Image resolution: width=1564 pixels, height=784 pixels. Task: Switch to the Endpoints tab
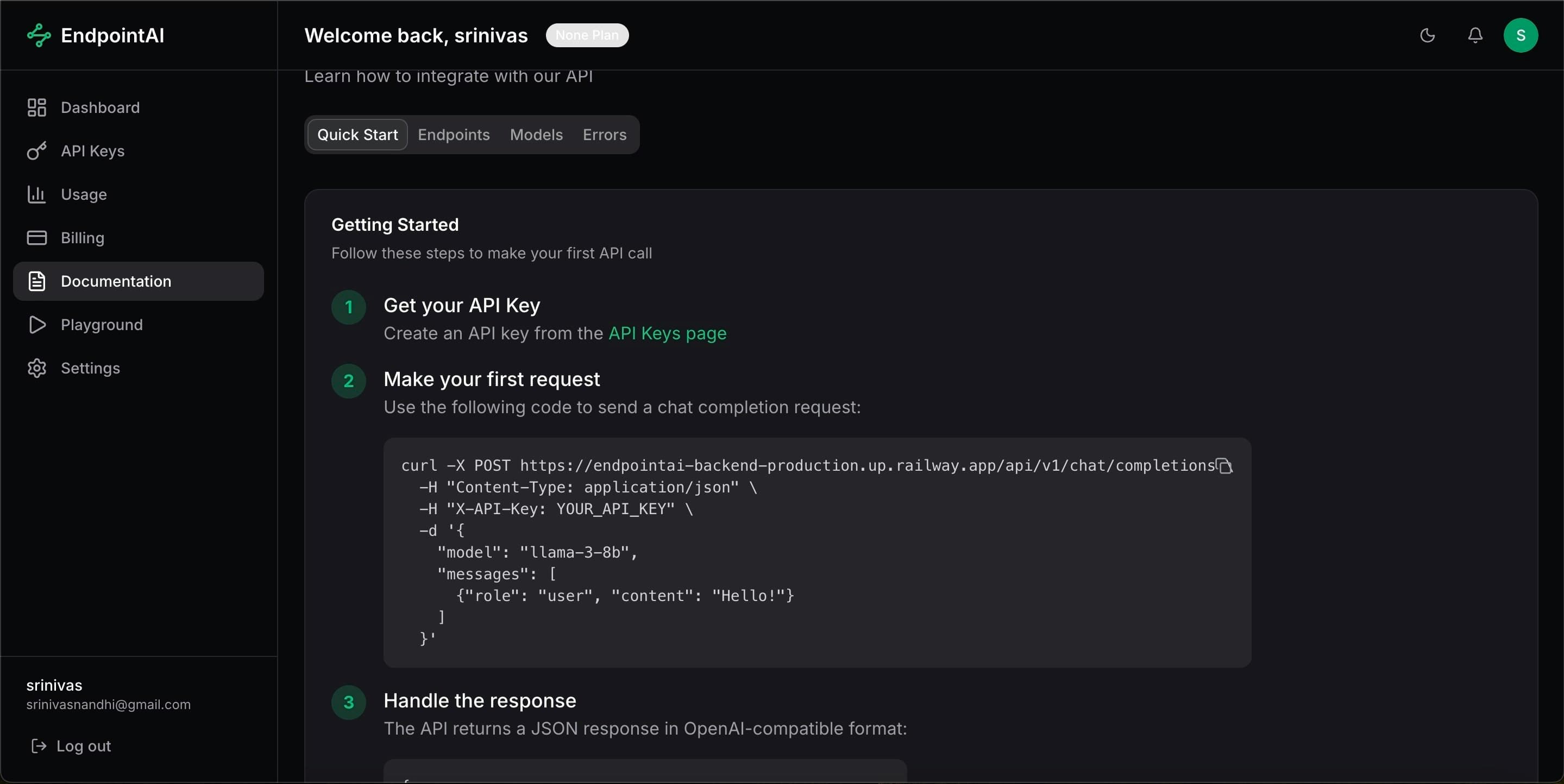pos(454,135)
